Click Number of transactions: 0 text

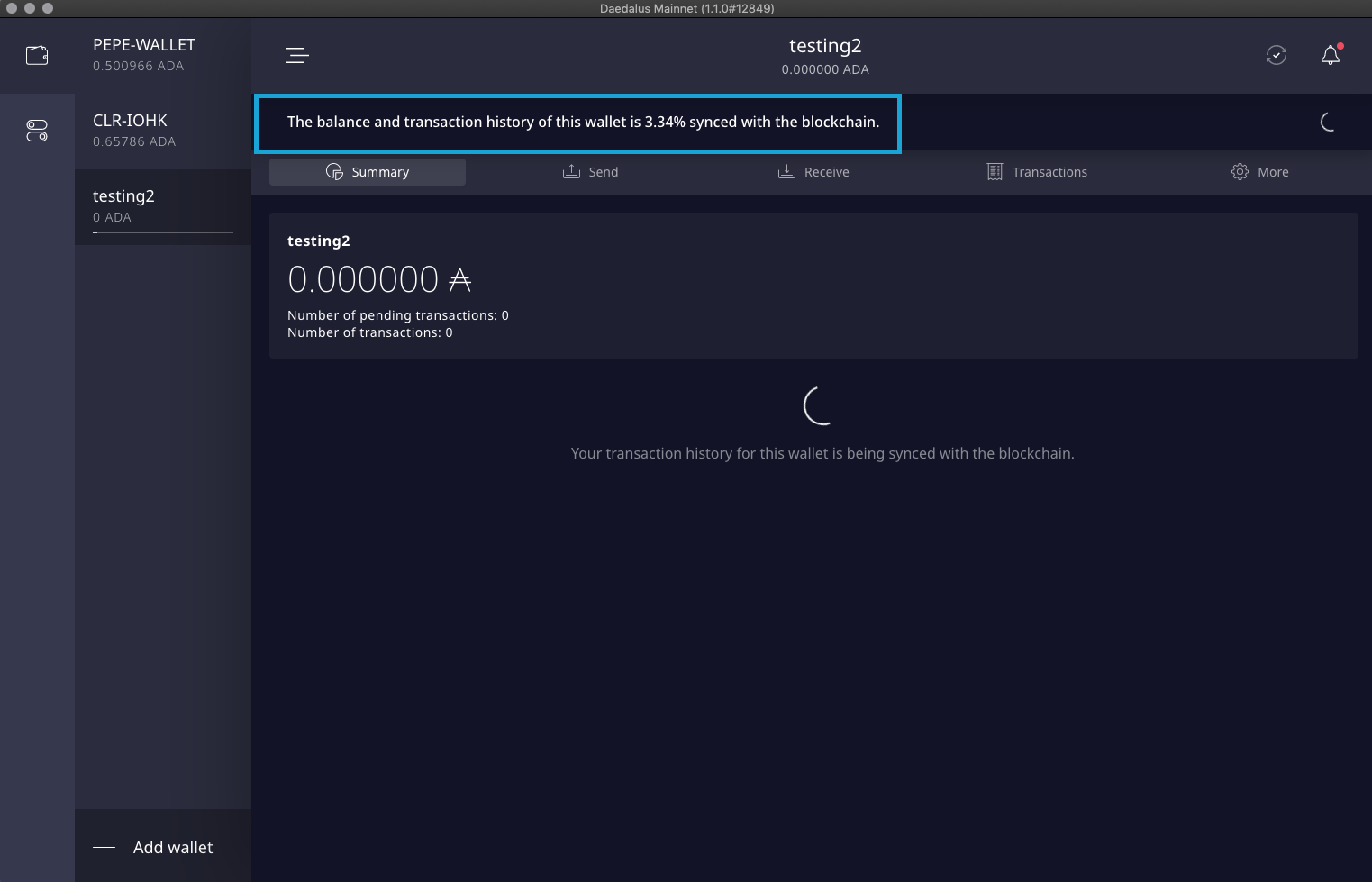click(x=370, y=332)
